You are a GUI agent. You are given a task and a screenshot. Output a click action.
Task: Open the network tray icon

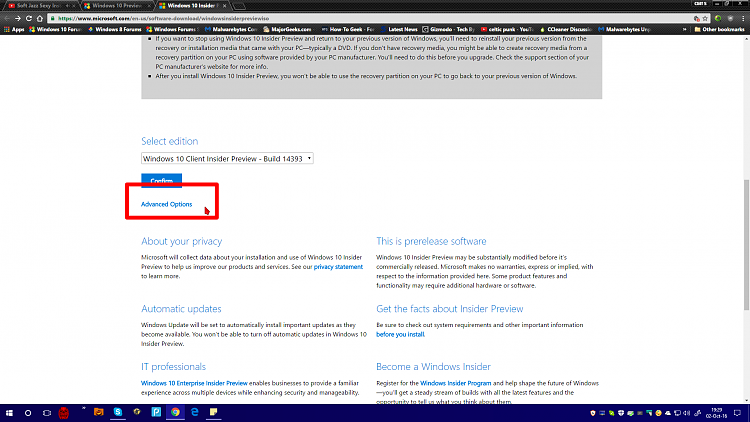tap(677, 413)
